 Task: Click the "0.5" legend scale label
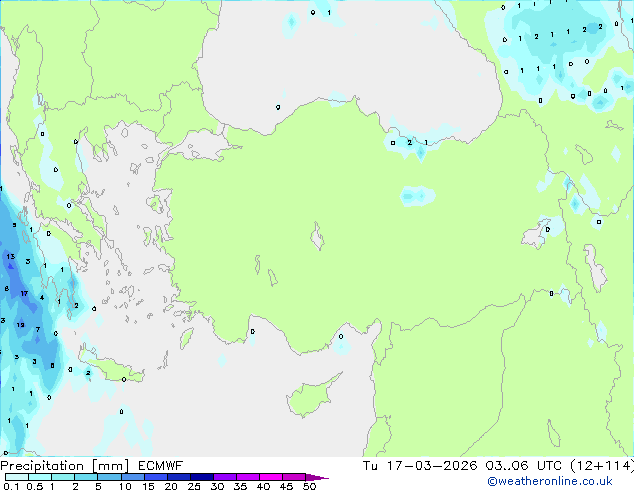pyautogui.click(x=34, y=486)
